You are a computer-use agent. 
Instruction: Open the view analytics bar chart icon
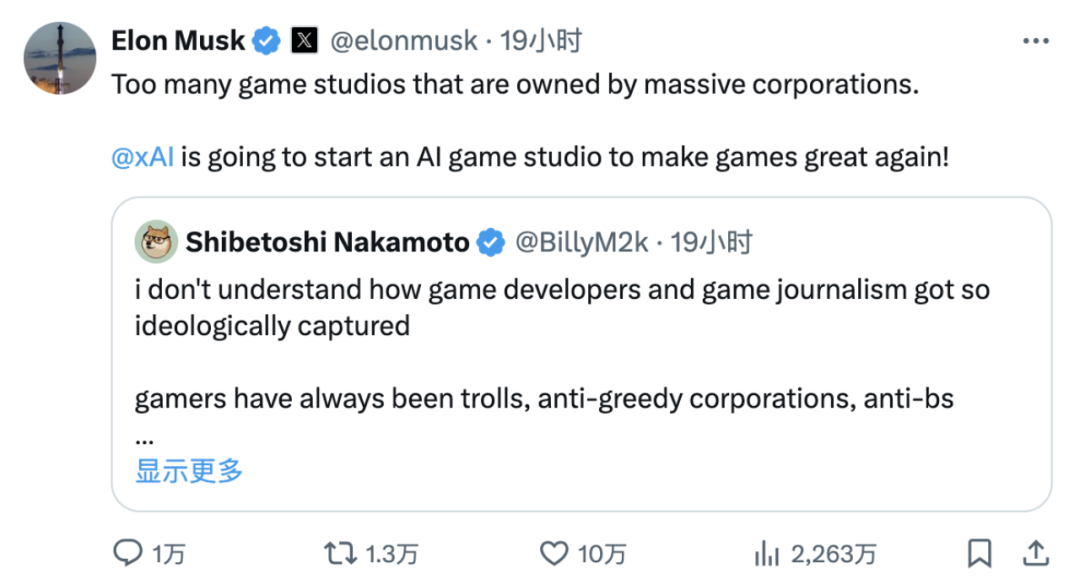point(767,552)
